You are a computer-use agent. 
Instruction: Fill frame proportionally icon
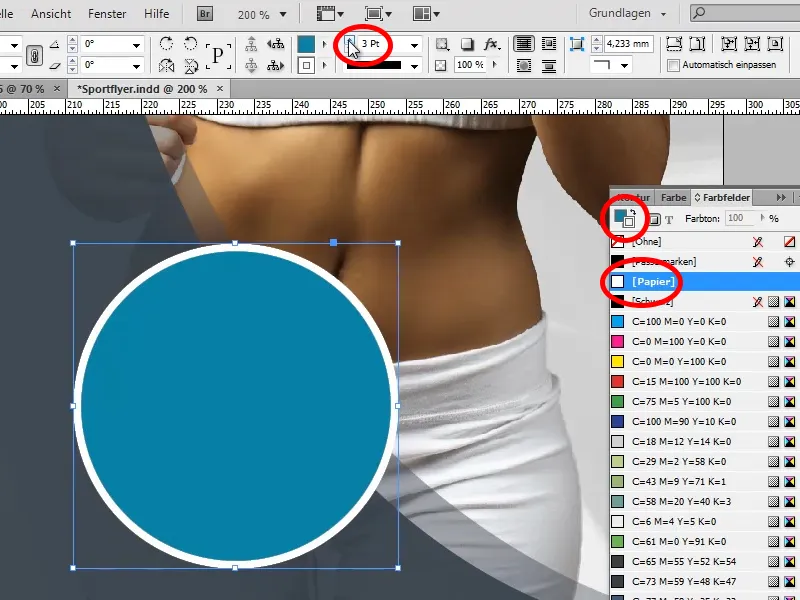(674, 44)
